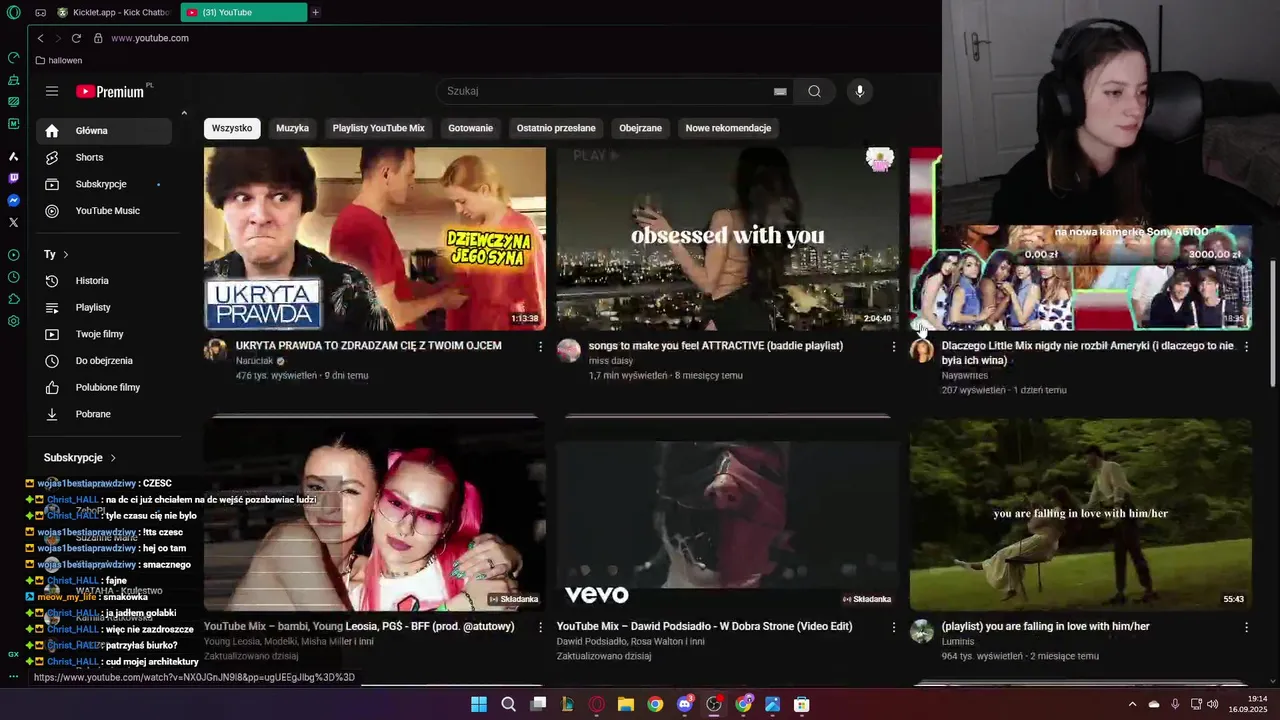Expand the Subskrypcje section heading
The image size is (1280, 720).
pos(80,458)
